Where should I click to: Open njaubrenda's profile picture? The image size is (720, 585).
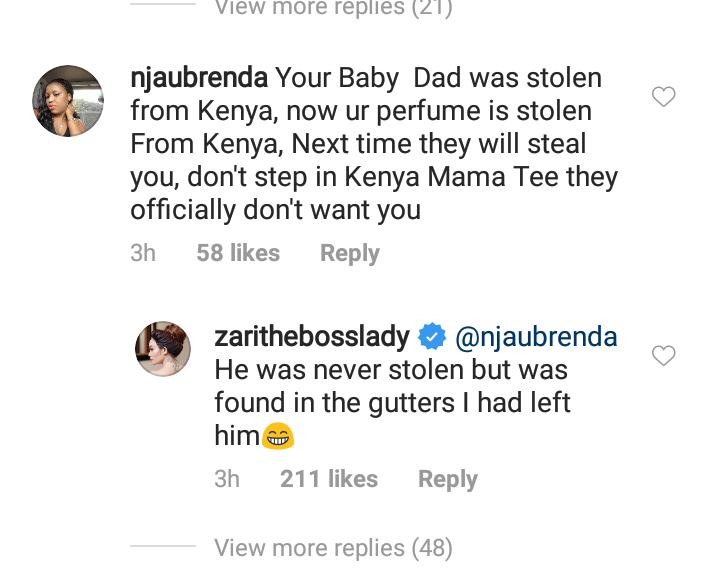68,101
